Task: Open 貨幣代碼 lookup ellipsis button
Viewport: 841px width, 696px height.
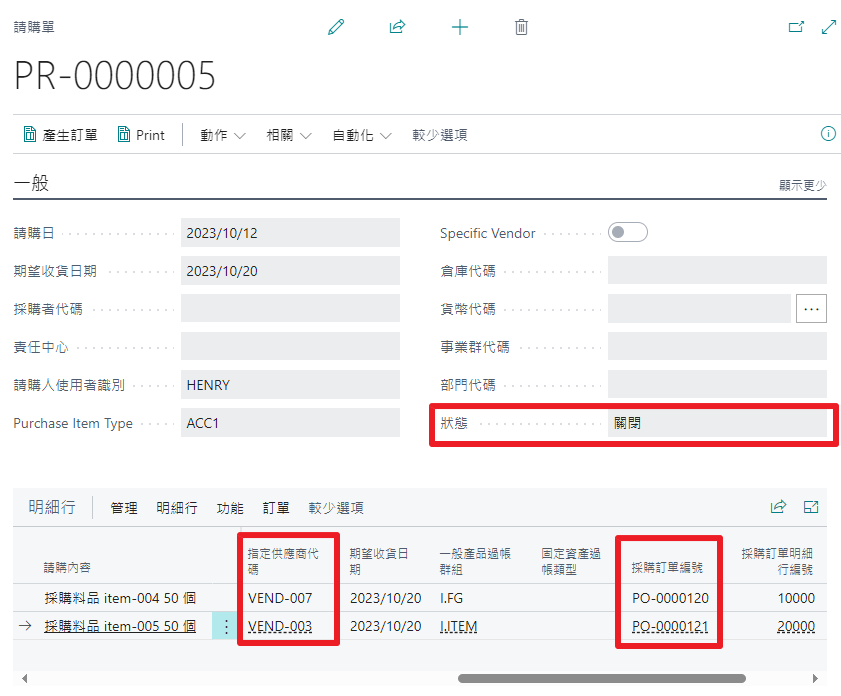Action: tap(811, 309)
